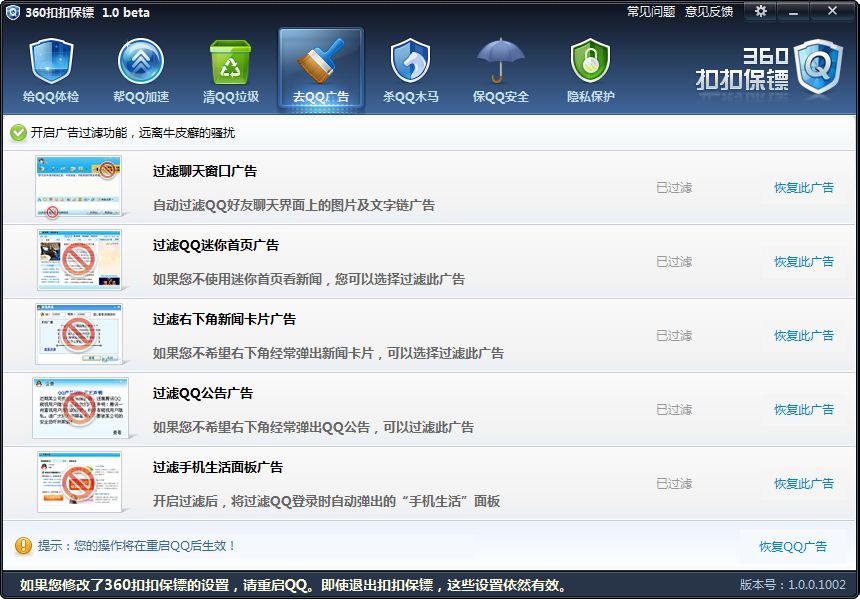Click the 提示：您的操作将在重启QQ后生效 tip text

tap(137, 546)
